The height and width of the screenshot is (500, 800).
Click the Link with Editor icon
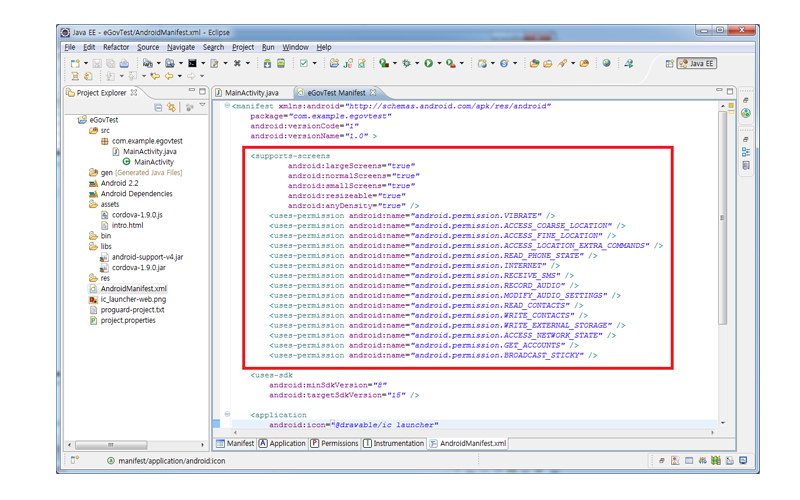172,107
